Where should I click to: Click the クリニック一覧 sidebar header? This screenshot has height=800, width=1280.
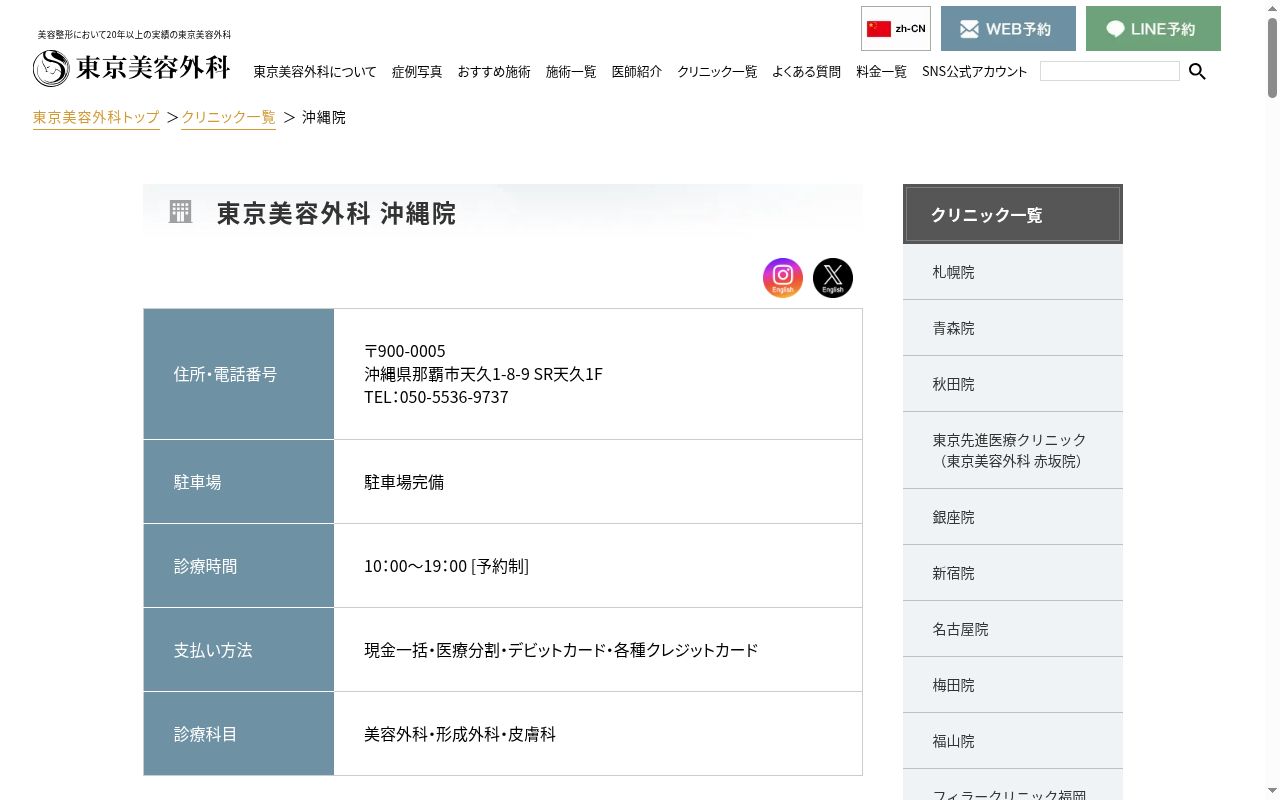[x=1013, y=214]
